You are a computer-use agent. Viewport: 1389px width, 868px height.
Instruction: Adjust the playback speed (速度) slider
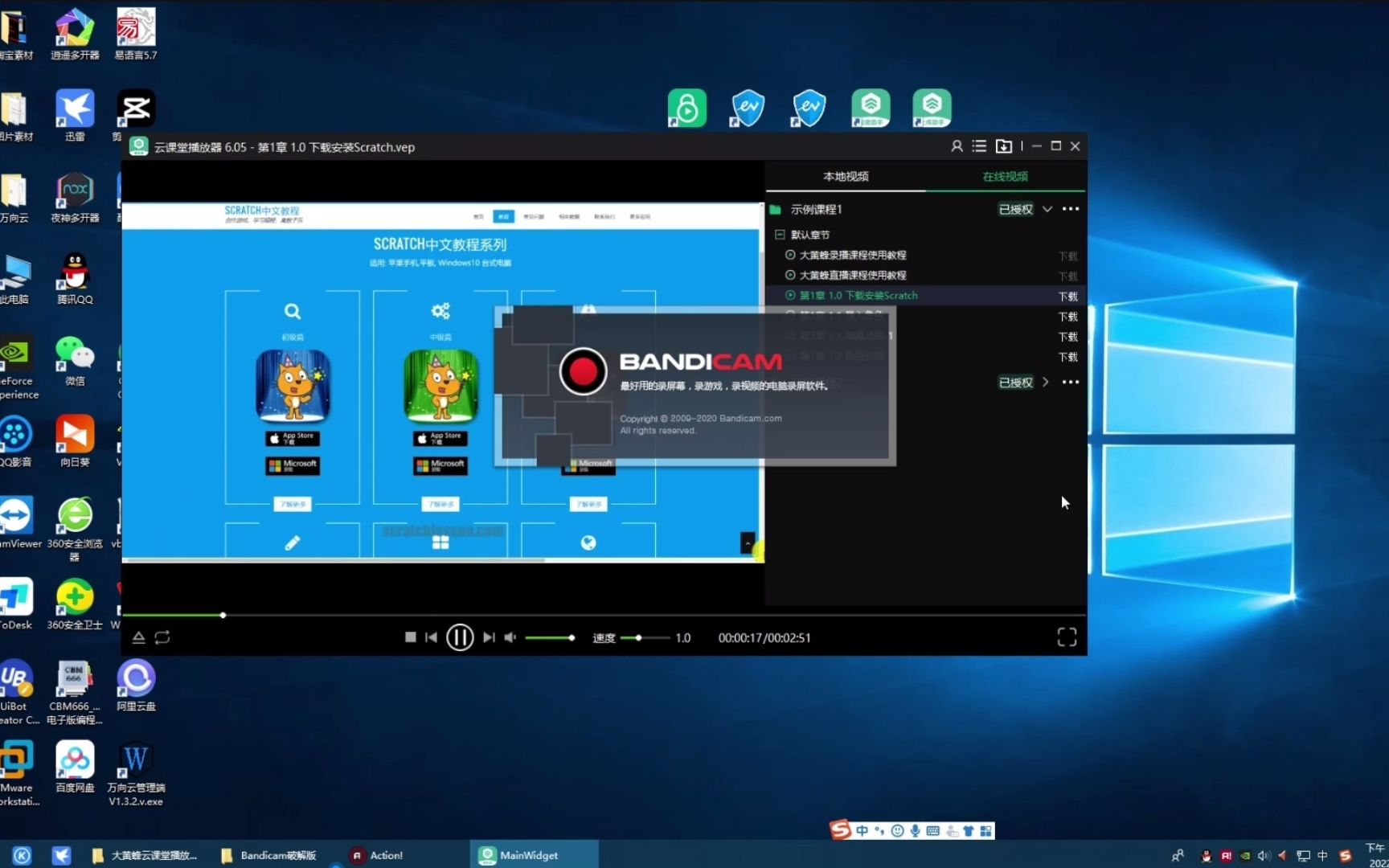pos(645,637)
